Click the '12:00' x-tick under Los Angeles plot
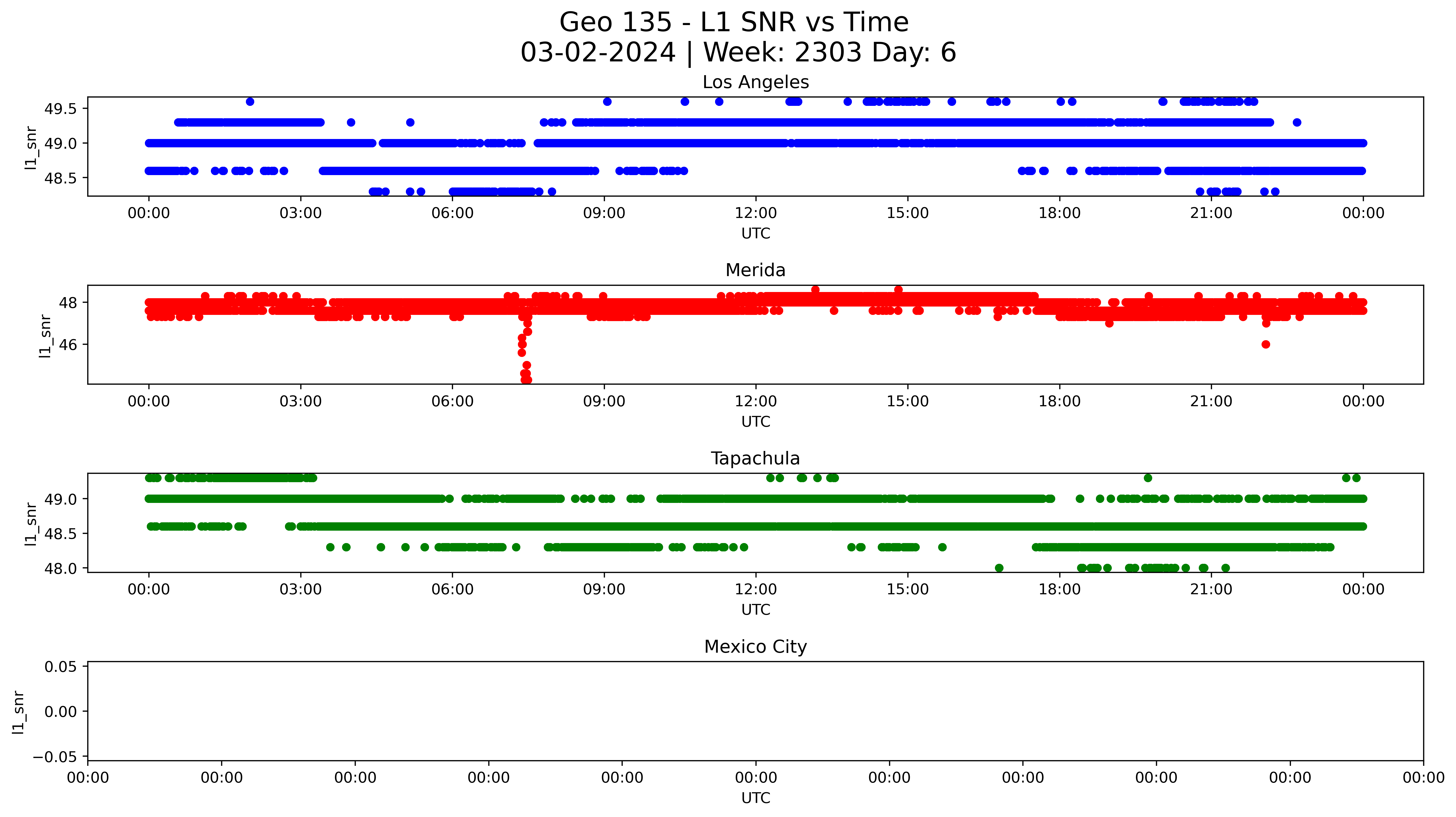The height and width of the screenshot is (817, 1456). point(756,213)
